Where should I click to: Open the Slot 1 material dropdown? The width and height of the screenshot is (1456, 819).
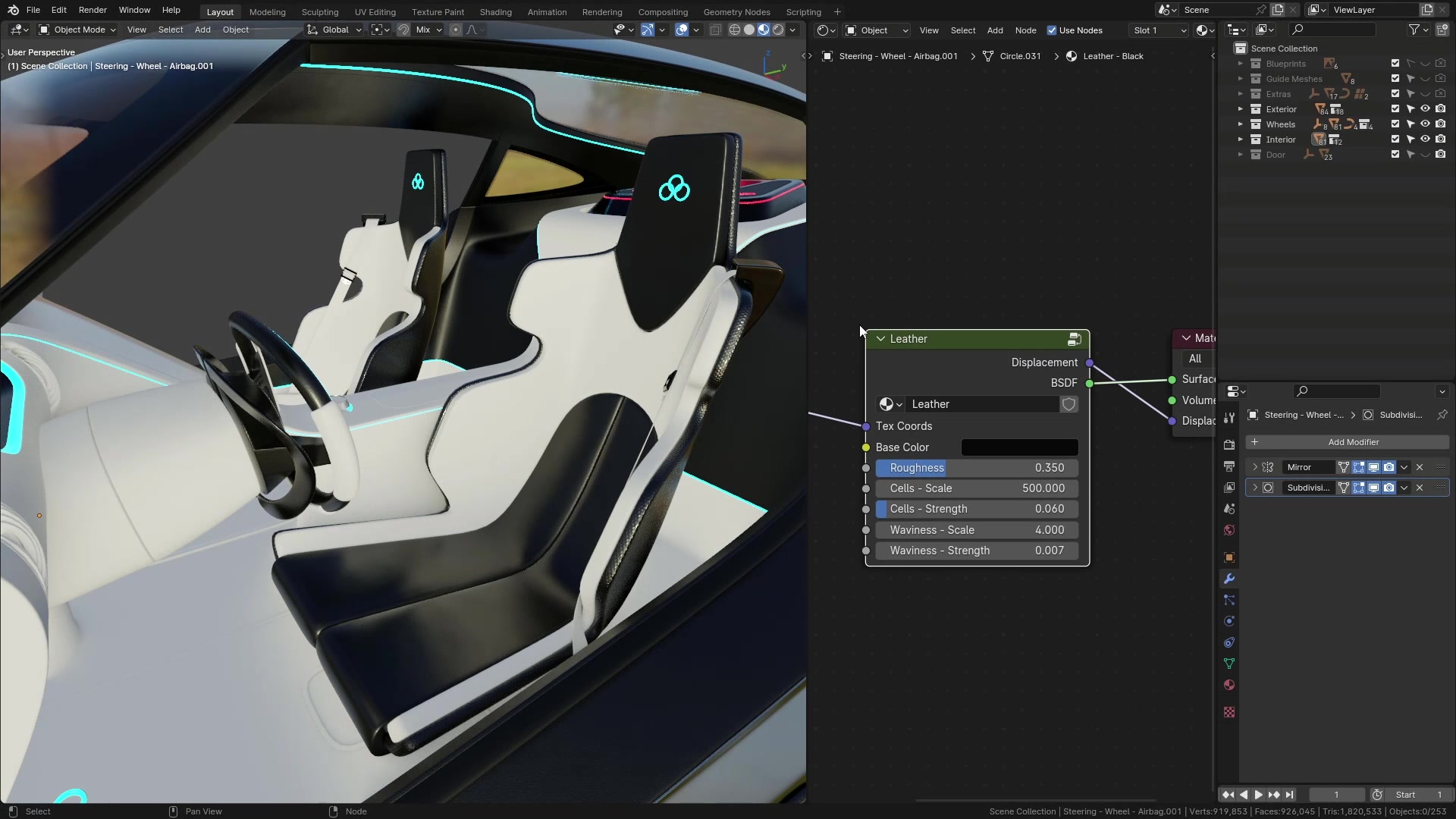[1158, 30]
